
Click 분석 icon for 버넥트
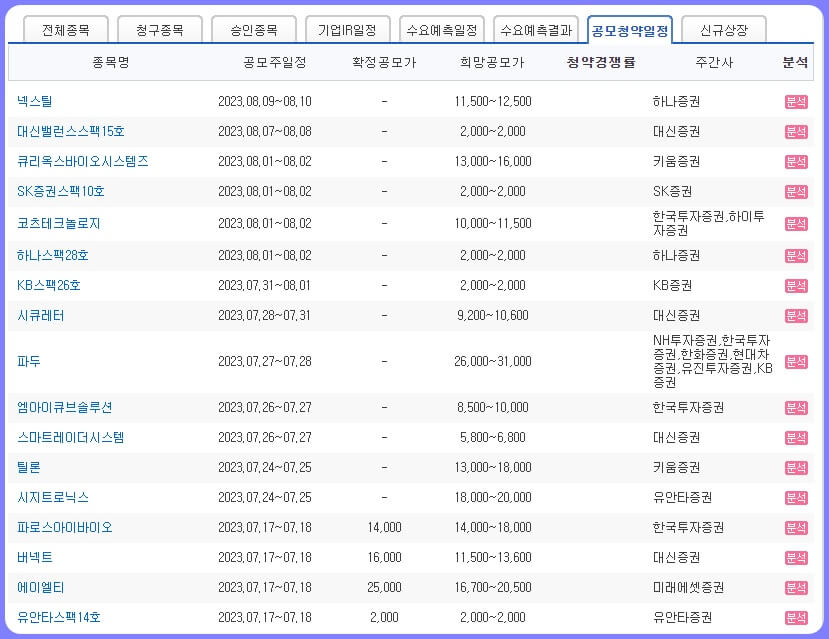796,558
